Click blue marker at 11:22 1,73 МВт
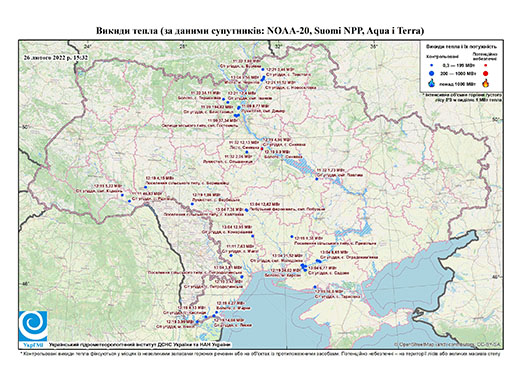520x368 pixels. point(317,179)
